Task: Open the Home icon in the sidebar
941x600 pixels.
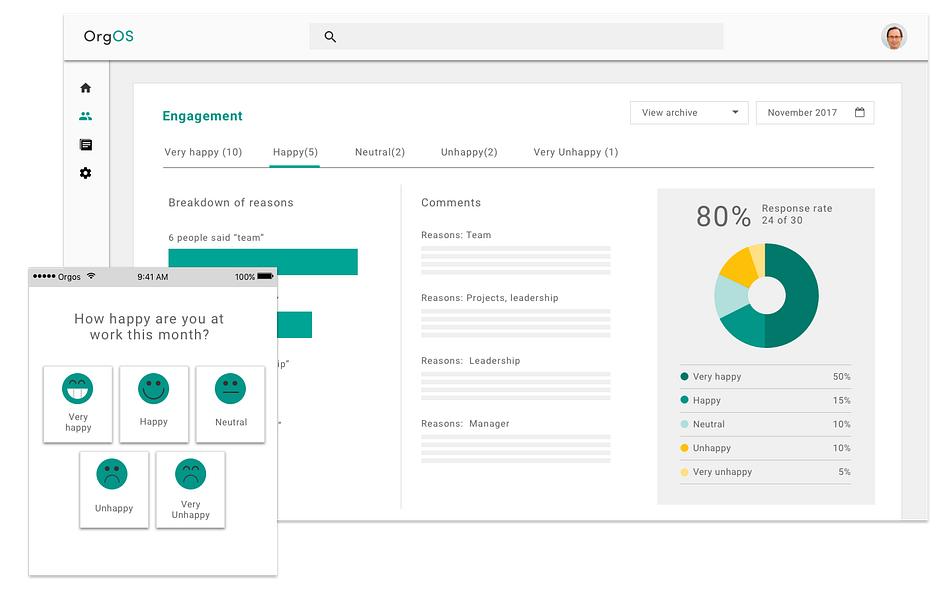Action: point(86,88)
